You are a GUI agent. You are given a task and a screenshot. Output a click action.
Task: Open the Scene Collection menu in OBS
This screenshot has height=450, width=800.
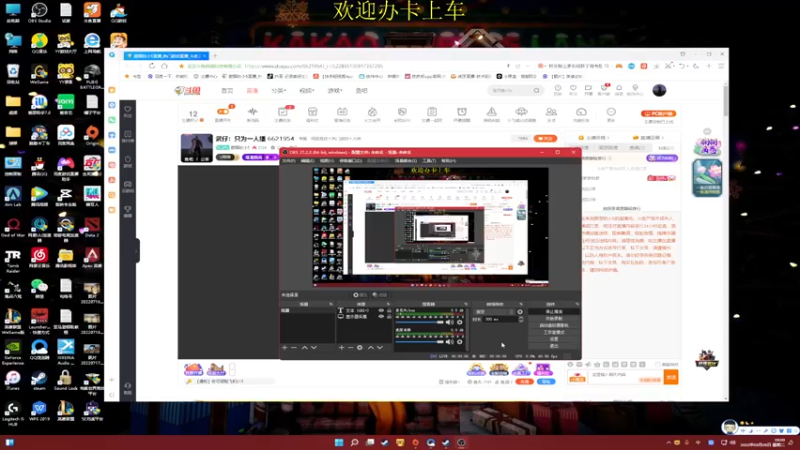pyautogui.click(x=406, y=161)
